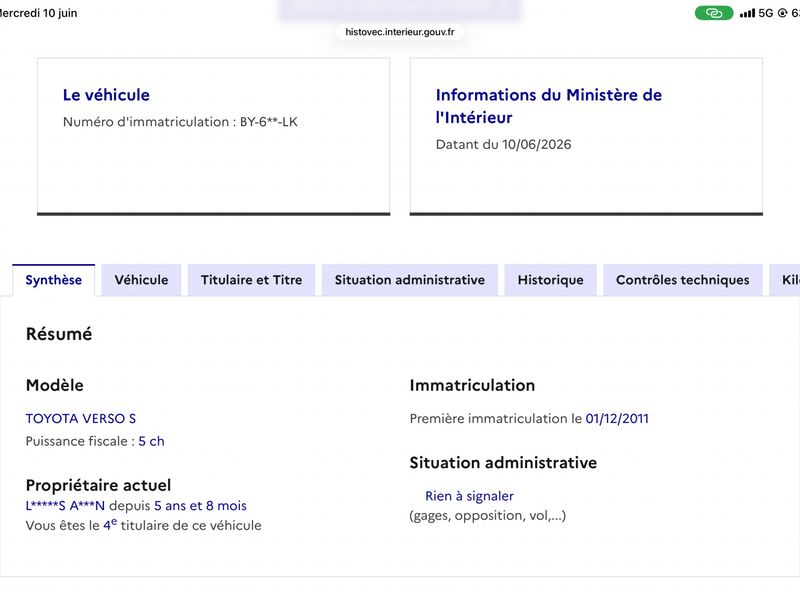Tap the green personal hotspot link icon
This screenshot has width=800, height=600.
[714, 13]
